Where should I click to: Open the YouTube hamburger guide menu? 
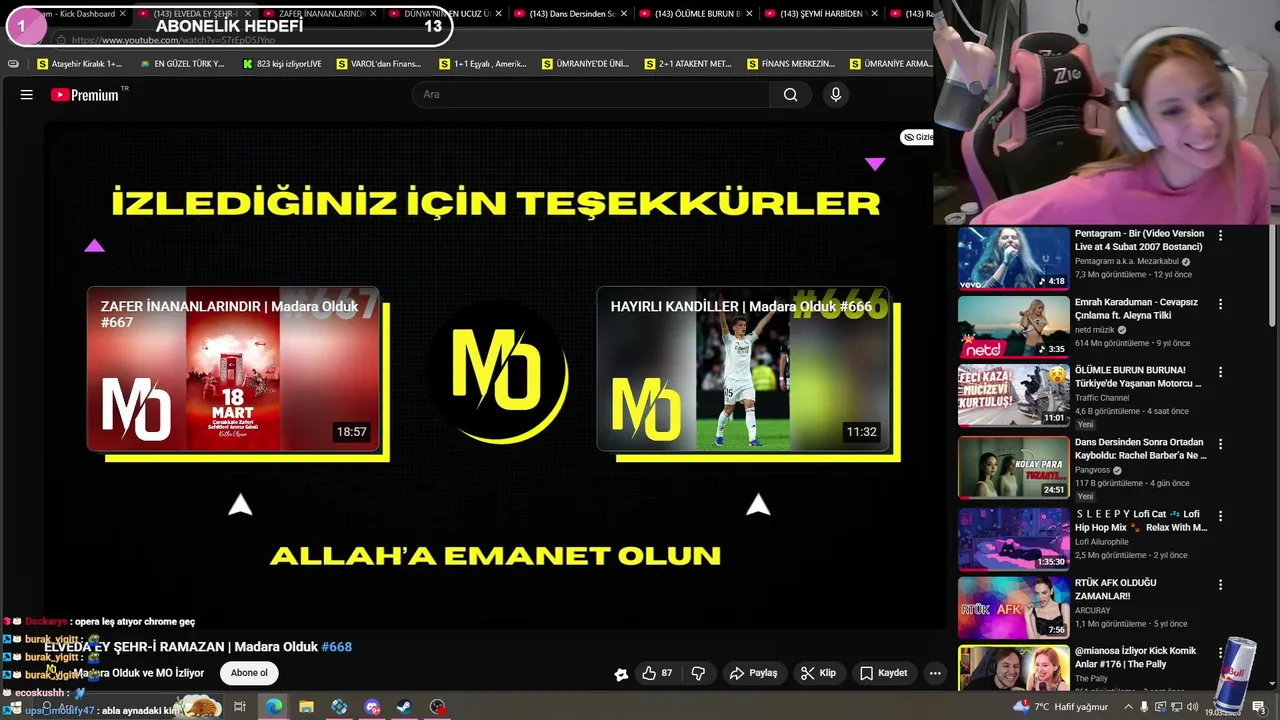[x=27, y=95]
